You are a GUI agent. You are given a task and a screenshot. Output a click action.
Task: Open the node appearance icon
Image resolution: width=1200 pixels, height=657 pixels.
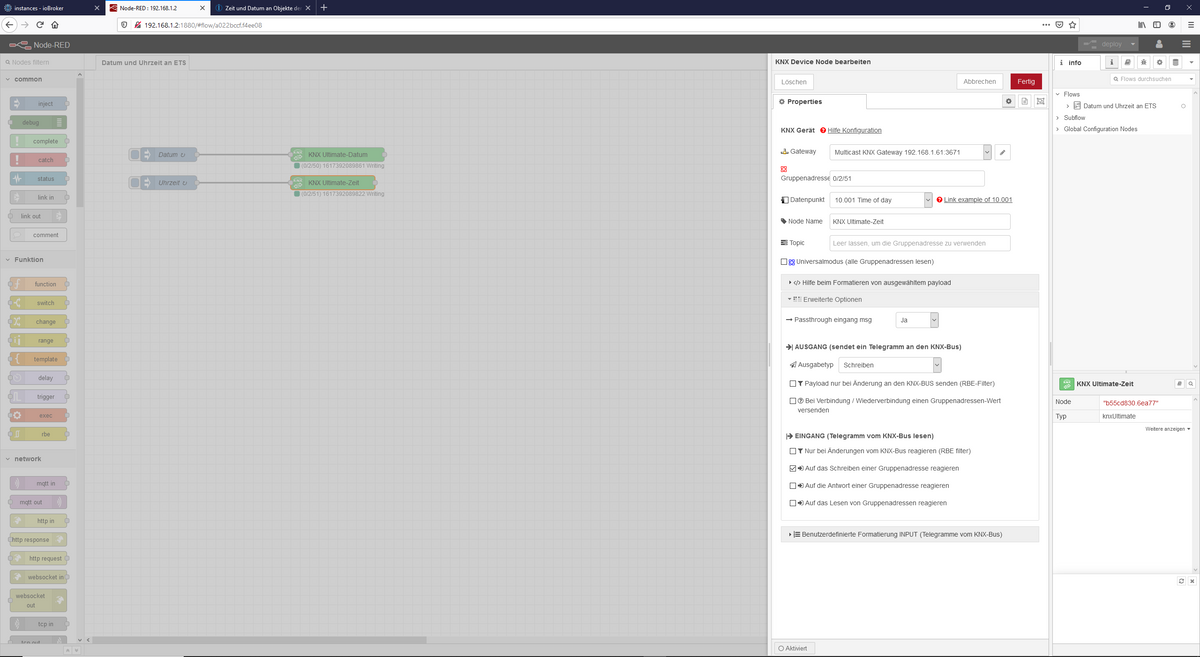coord(1040,101)
